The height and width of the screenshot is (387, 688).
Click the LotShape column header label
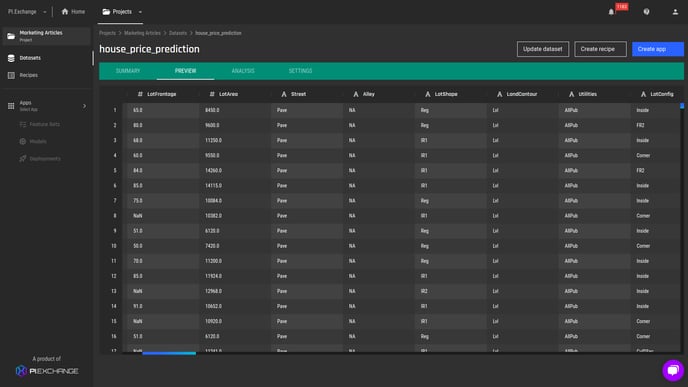[x=446, y=94]
